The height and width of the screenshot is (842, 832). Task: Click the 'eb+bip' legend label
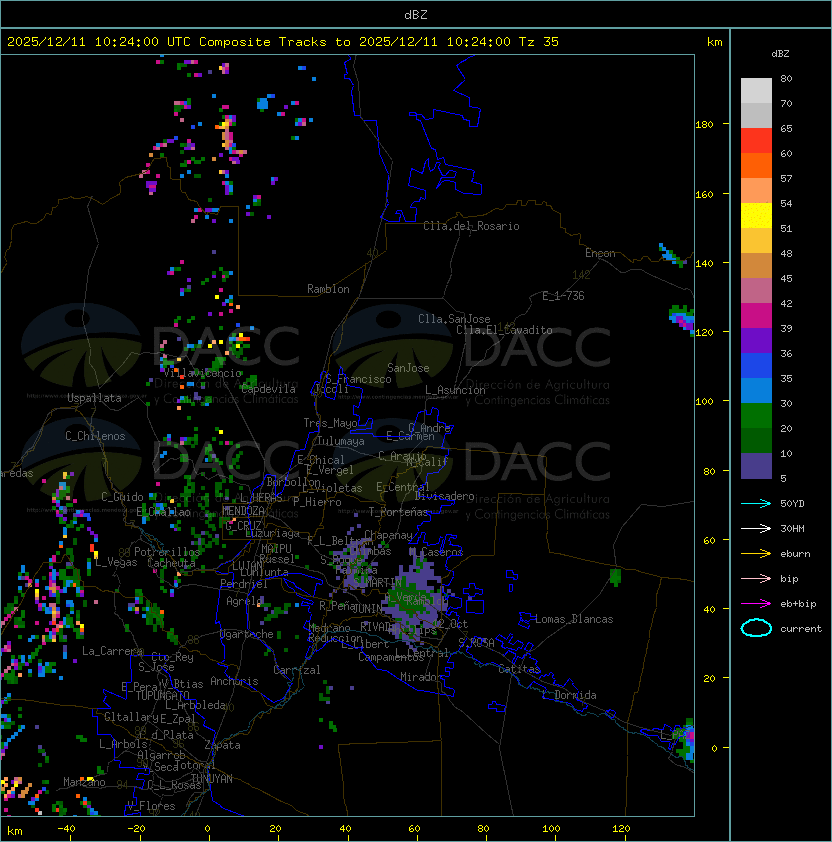[798, 604]
